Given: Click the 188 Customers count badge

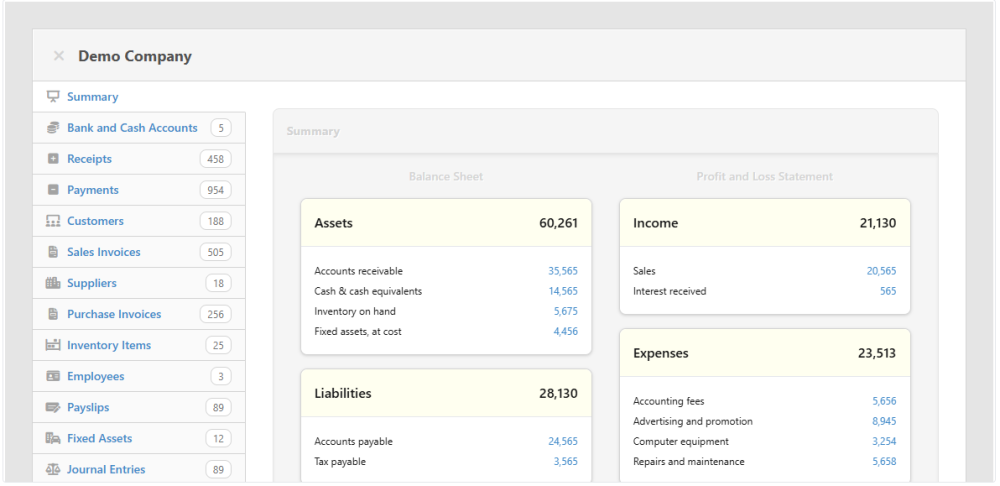Looking at the screenshot, I should tap(216, 221).
